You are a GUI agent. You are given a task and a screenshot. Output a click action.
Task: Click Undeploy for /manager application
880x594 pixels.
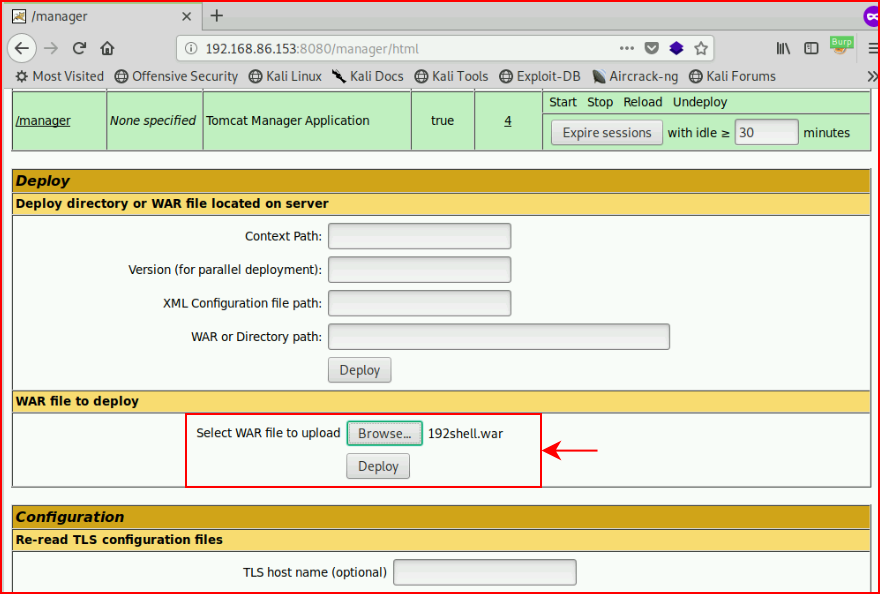pyautogui.click(x=700, y=102)
